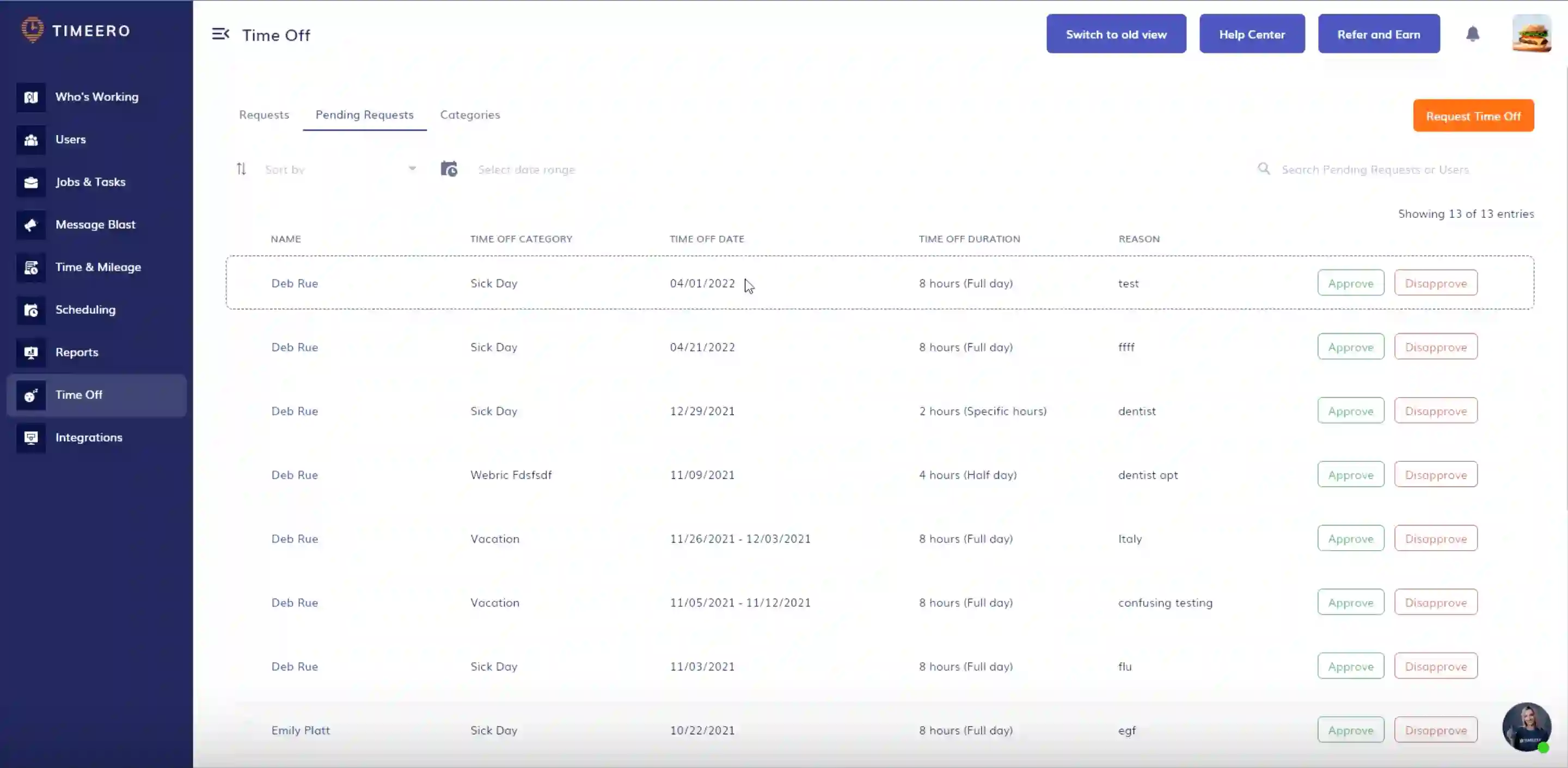Open Time & Mileage in sidebar
Image resolution: width=1568 pixels, height=768 pixels.
point(97,267)
